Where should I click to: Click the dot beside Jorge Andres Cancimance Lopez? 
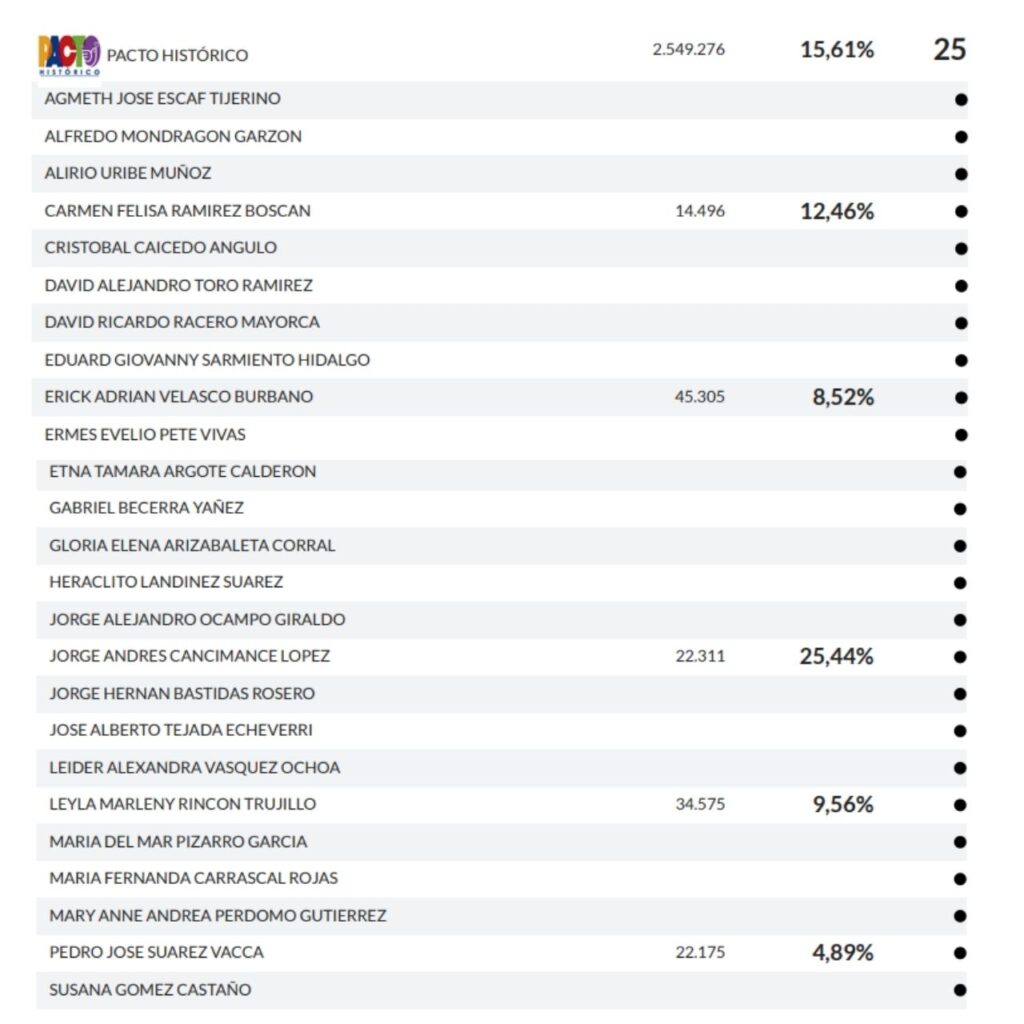pyautogui.click(x=961, y=657)
